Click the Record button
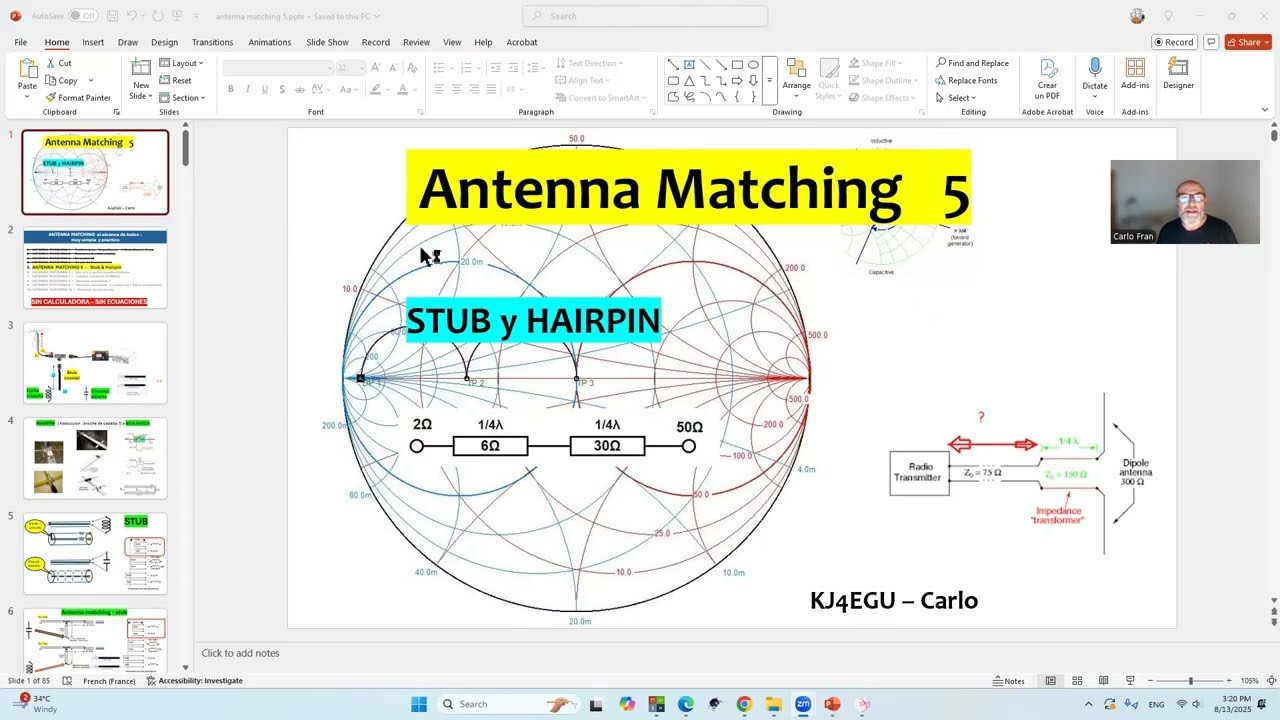1280x720 pixels. point(1174,42)
